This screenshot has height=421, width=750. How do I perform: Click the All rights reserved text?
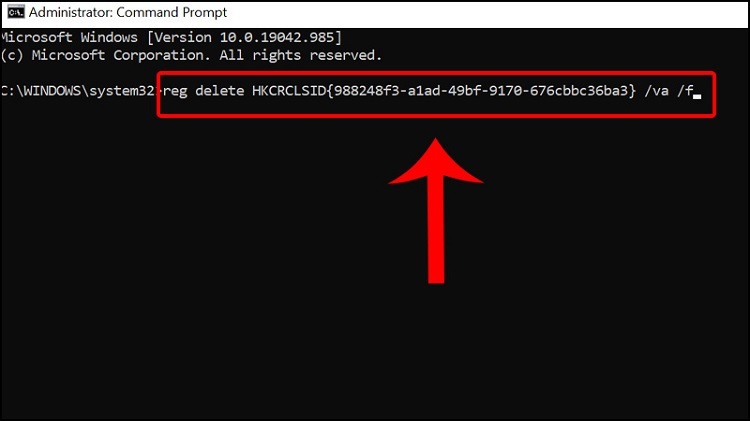tap(300, 55)
